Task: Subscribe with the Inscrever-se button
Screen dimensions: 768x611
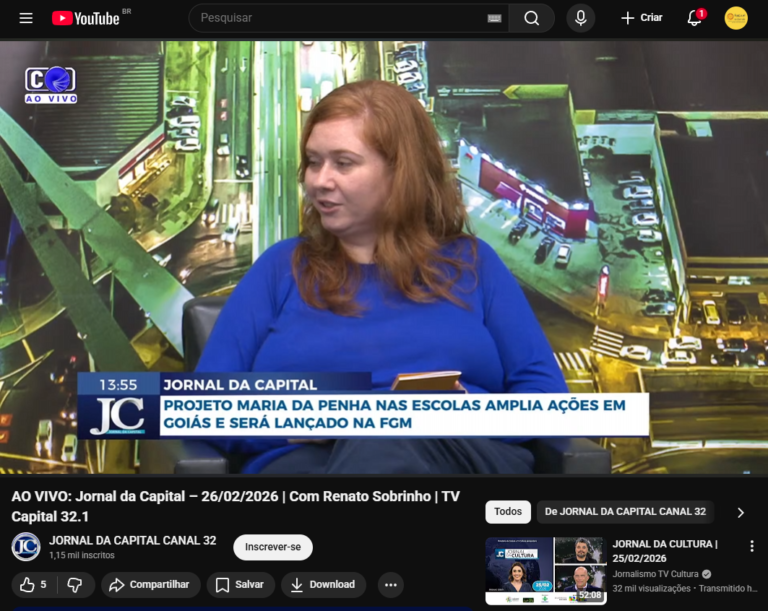Action: click(273, 547)
